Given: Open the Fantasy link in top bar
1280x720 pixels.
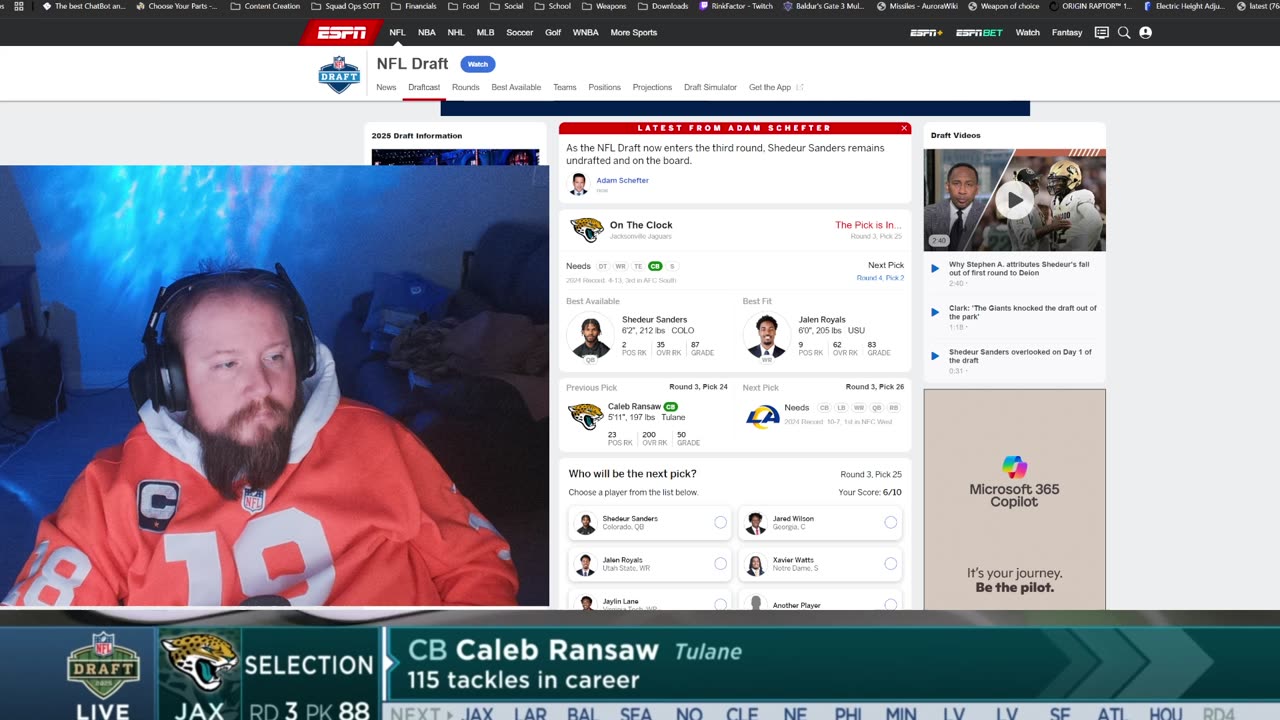Looking at the screenshot, I should pyautogui.click(x=1067, y=33).
